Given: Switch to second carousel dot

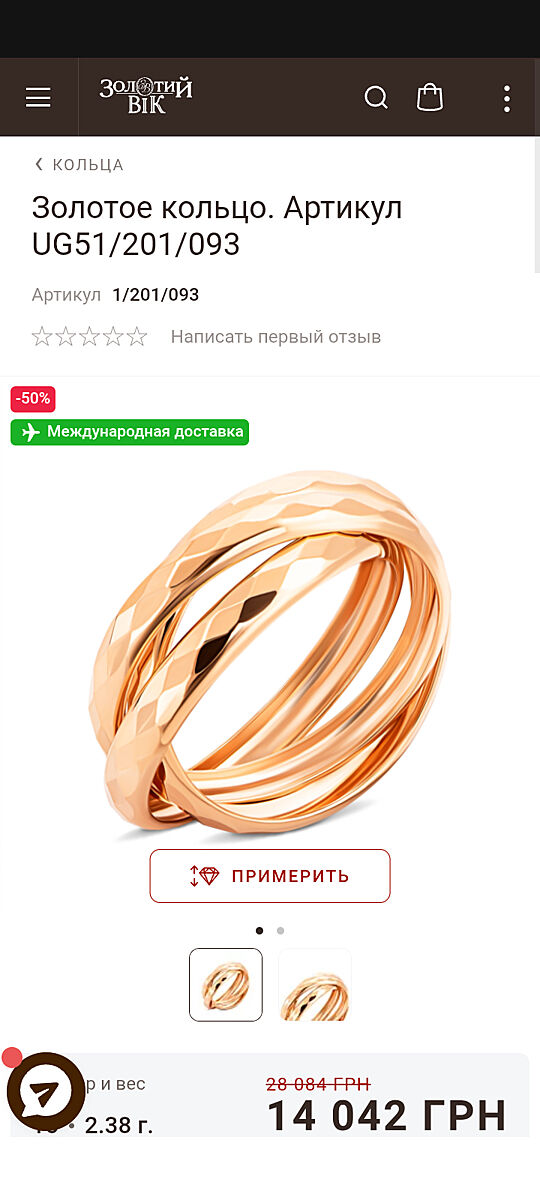Looking at the screenshot, I should click(x=280, y=931).
